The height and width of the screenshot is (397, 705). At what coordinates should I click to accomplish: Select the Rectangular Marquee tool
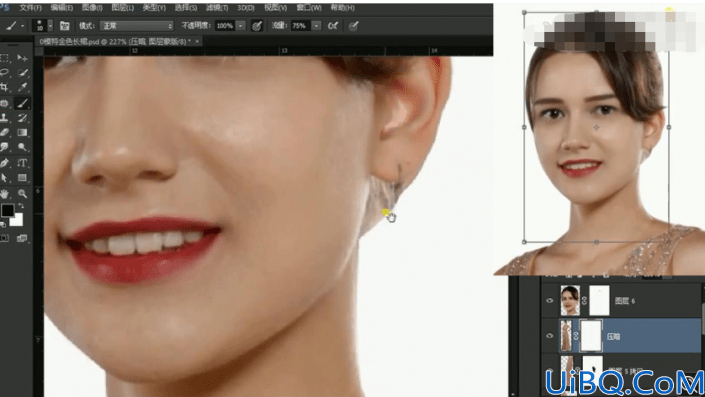point(5,58)
